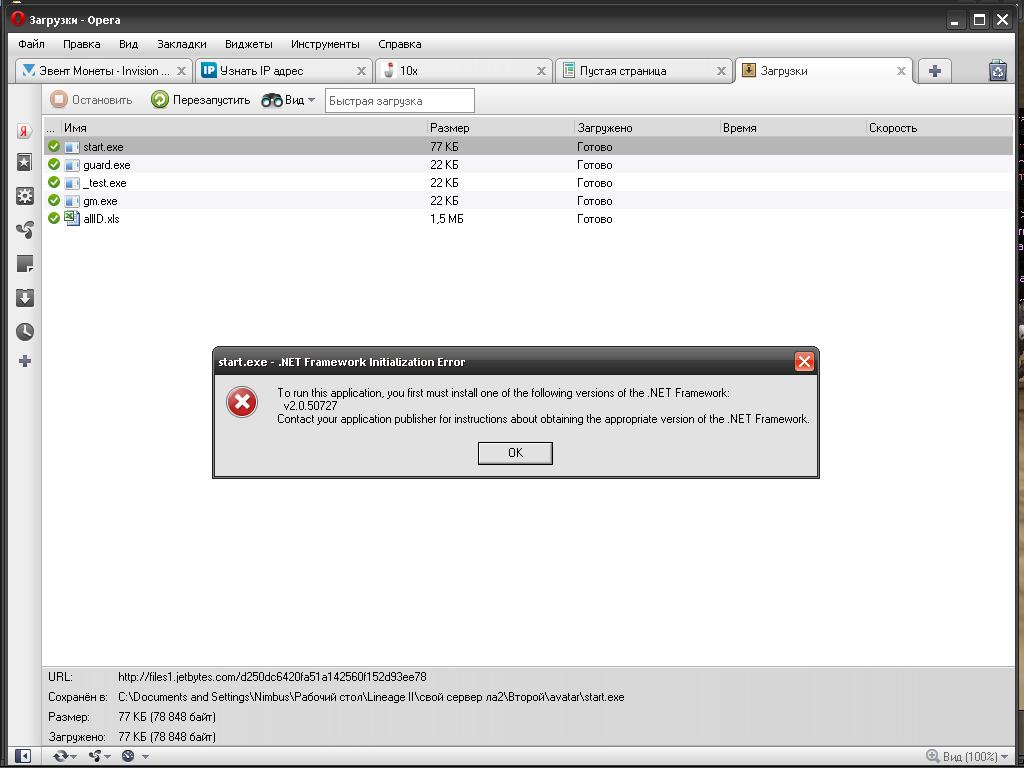Close the Загрузки tab

(901, 71)
